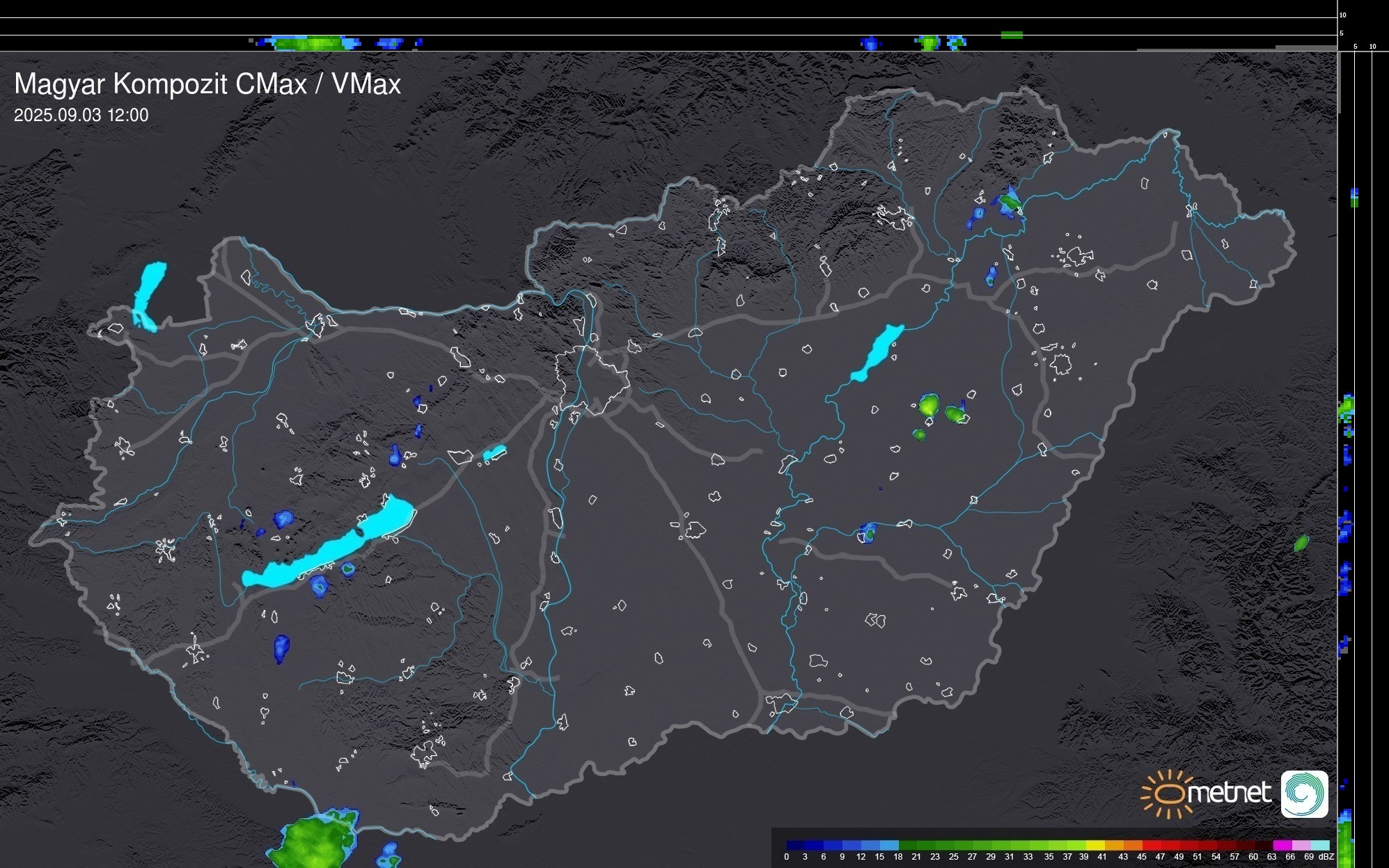This screenshot has height=868, width=1389.
Task: Click the dark navy 0 dBZ legend swatch
Action: (x=795, y=845)
